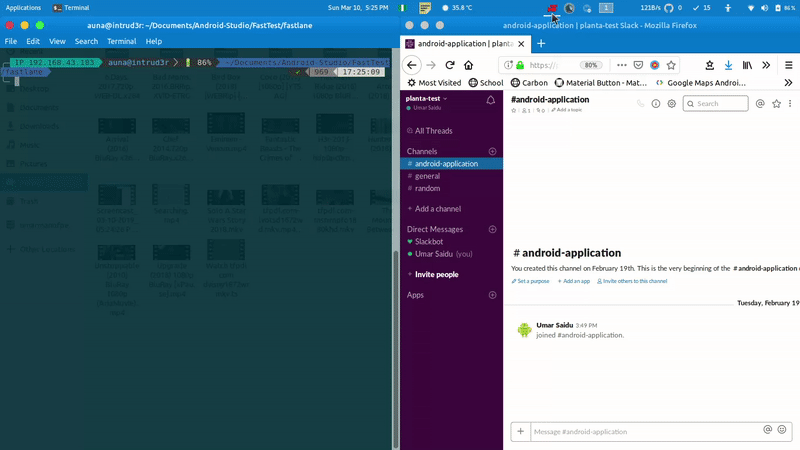Click the Firefox forward arrow

(x=431, y=65)
